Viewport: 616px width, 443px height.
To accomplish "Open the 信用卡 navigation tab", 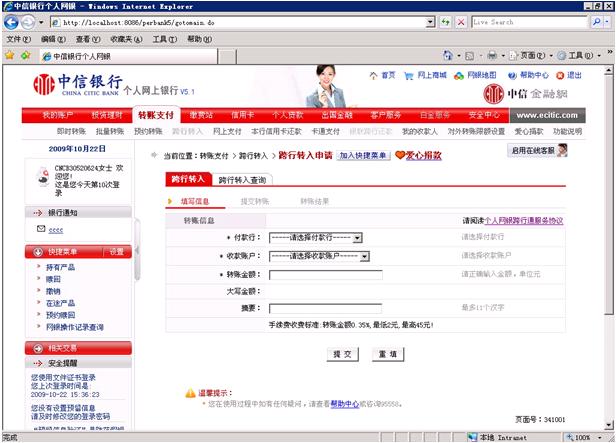I will pyautogui.click(x=242, y=115).
